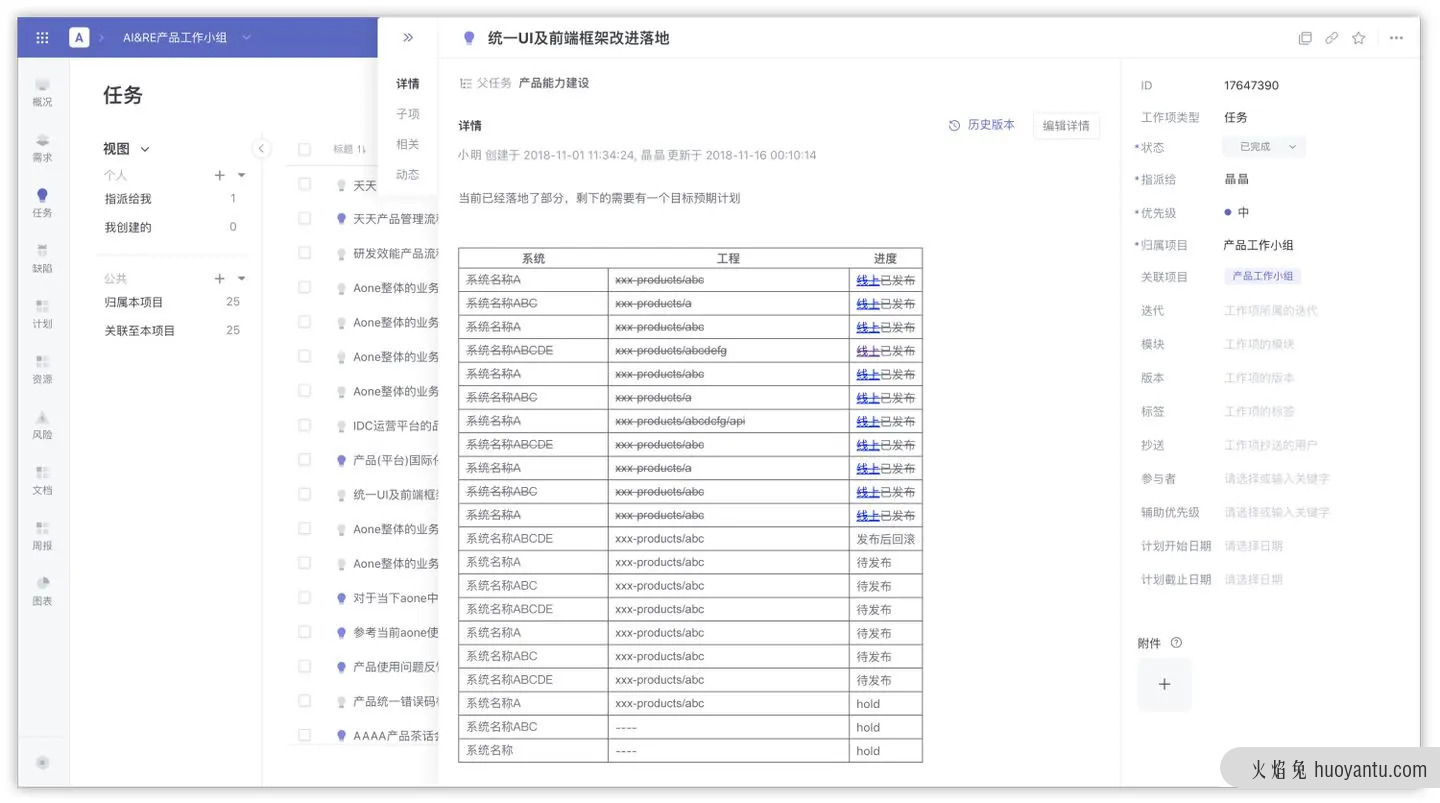
Task: Open 计划 in the left sidebar
Action: (x=42, y=314)
